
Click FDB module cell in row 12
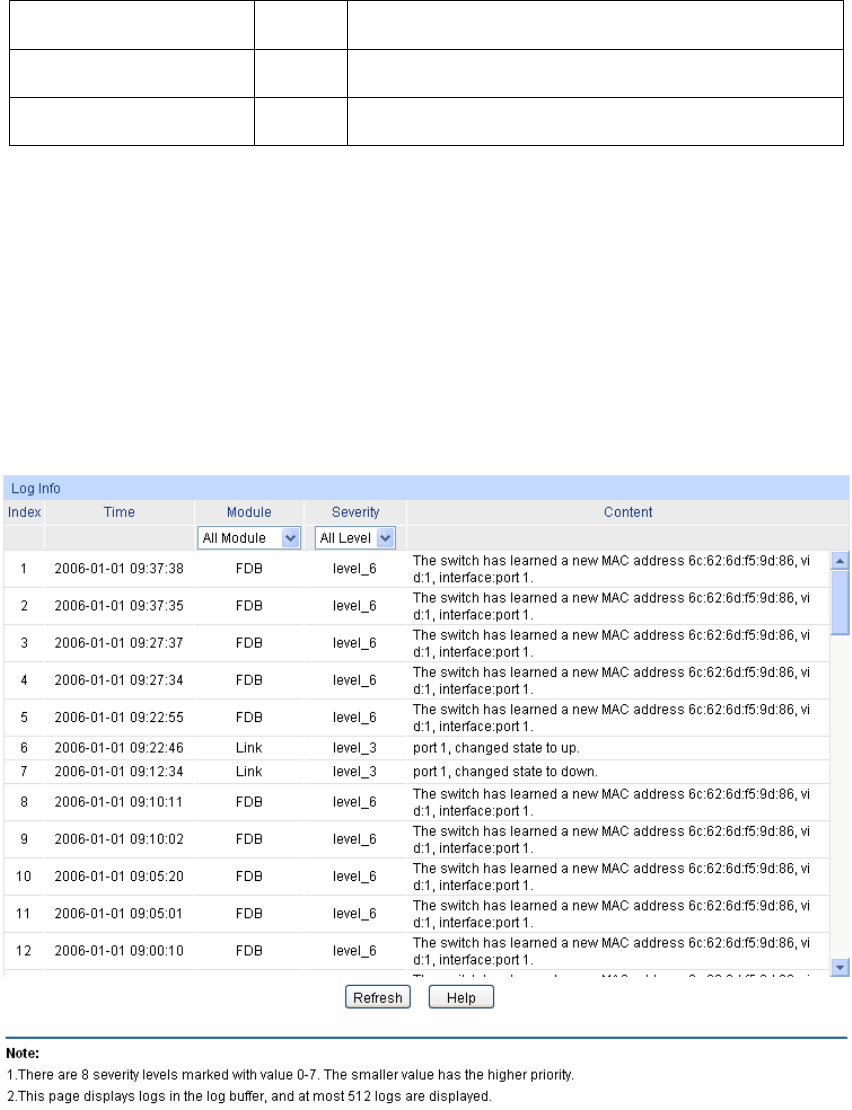coord(249,951)
